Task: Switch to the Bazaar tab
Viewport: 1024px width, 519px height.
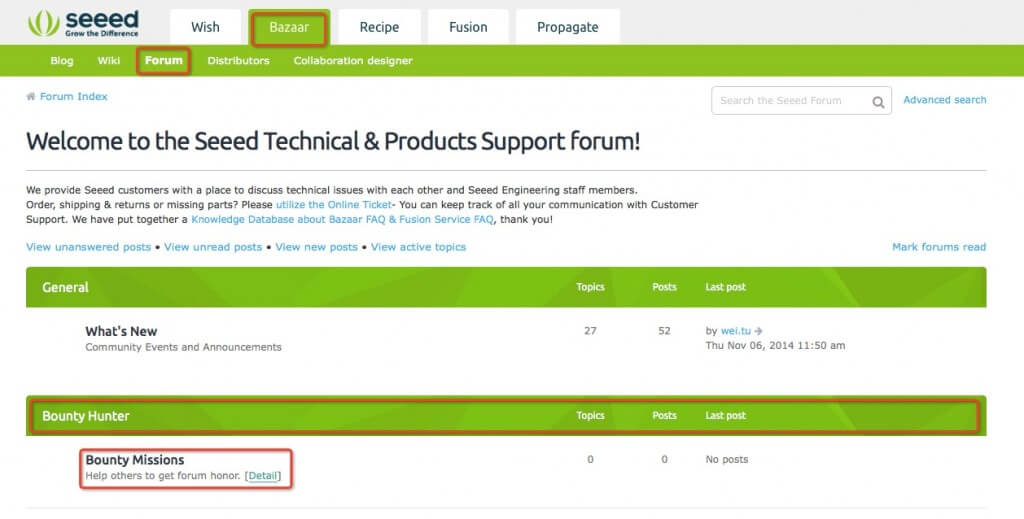Action: coord(289,27)
